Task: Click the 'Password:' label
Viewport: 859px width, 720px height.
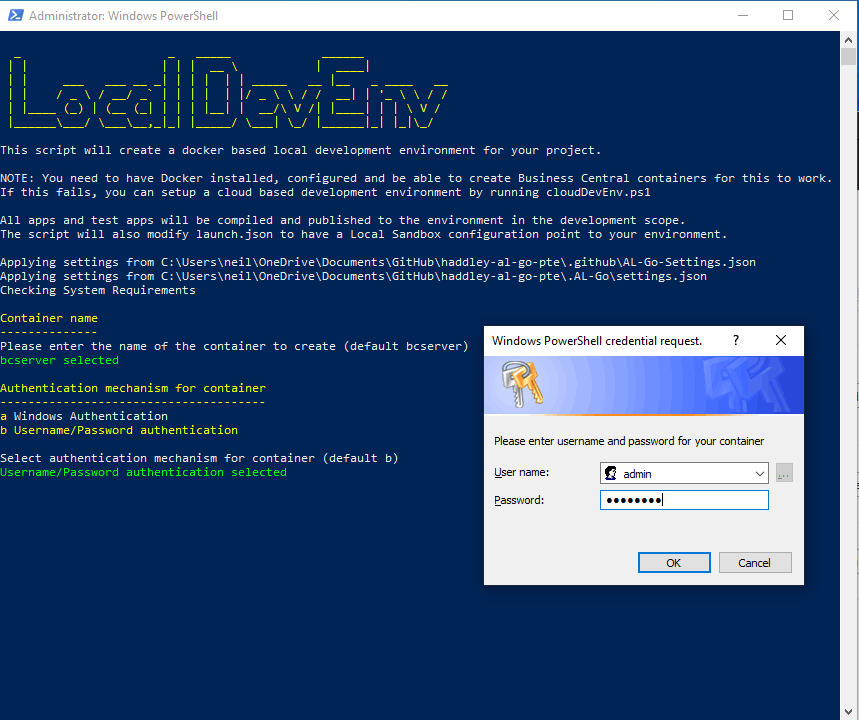Action: [x=518, y=500]
